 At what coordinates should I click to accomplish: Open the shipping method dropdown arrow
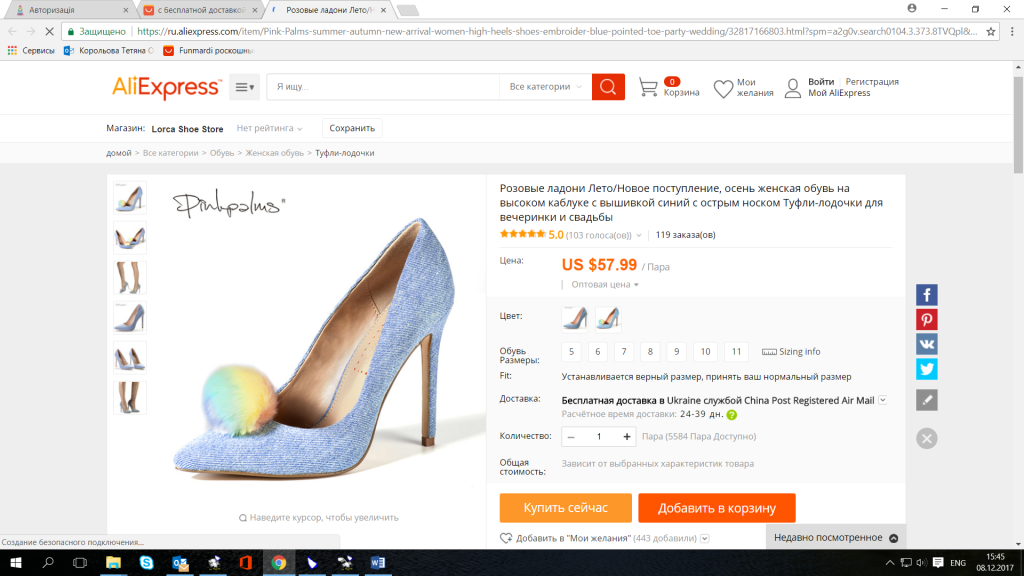(882, 400)
